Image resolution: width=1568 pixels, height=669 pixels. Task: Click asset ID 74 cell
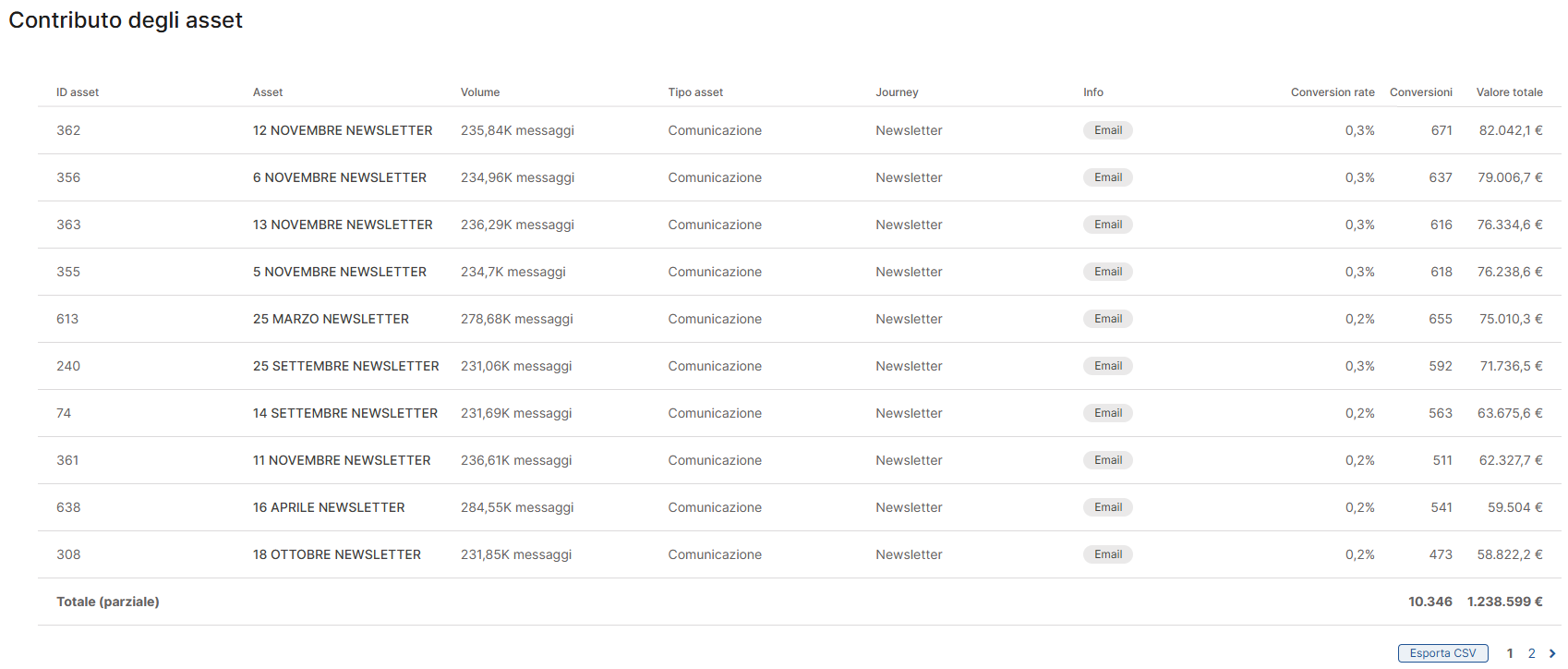point(64,413)
